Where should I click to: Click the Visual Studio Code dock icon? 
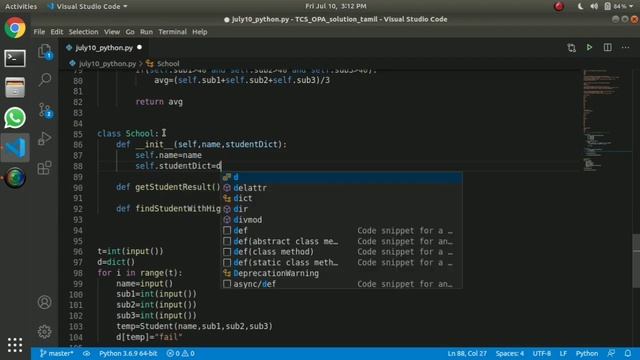pyautogui.click(x=15, y=148)
